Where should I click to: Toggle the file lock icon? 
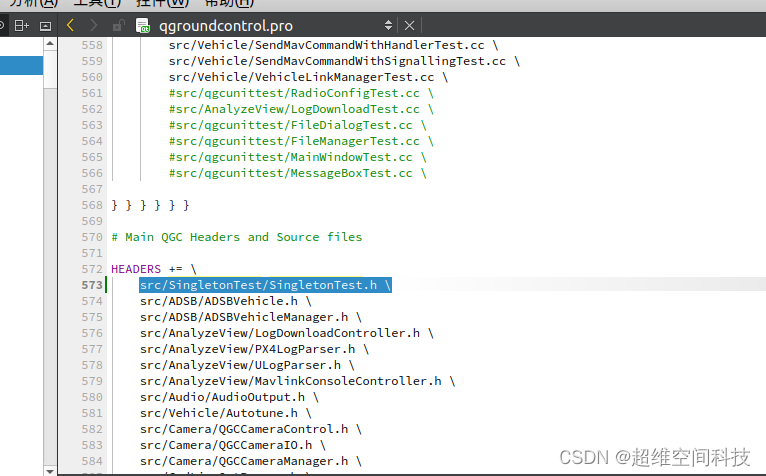pos(118,25)
